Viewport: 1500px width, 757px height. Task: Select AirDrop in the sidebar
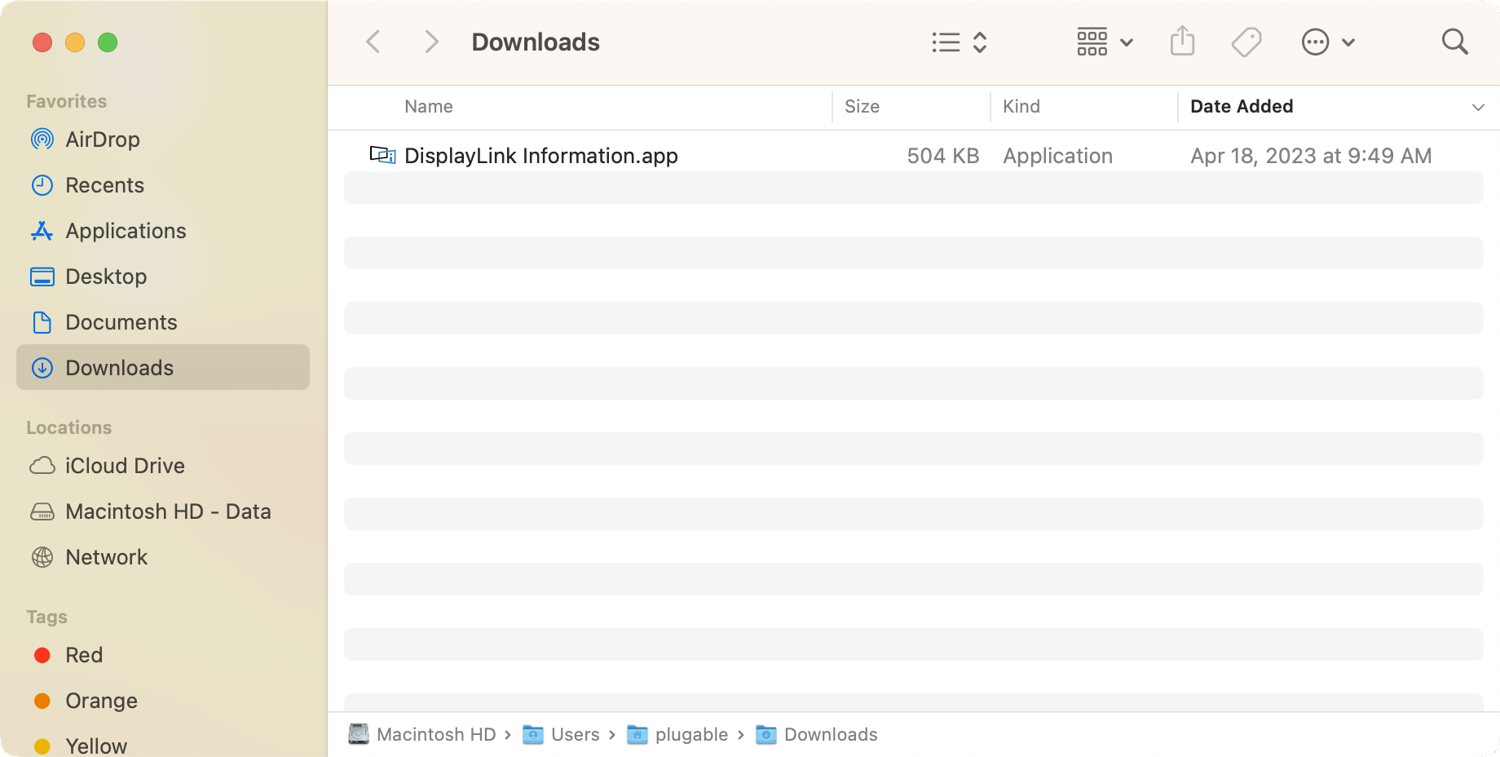(102, 139)
